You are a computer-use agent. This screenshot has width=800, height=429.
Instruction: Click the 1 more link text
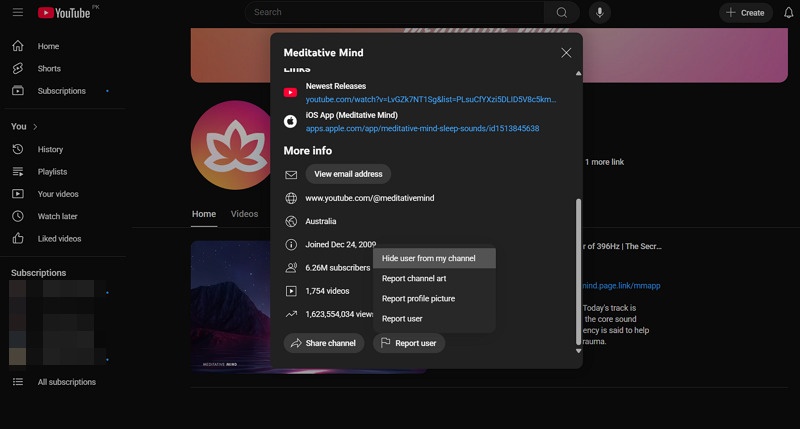604,162
